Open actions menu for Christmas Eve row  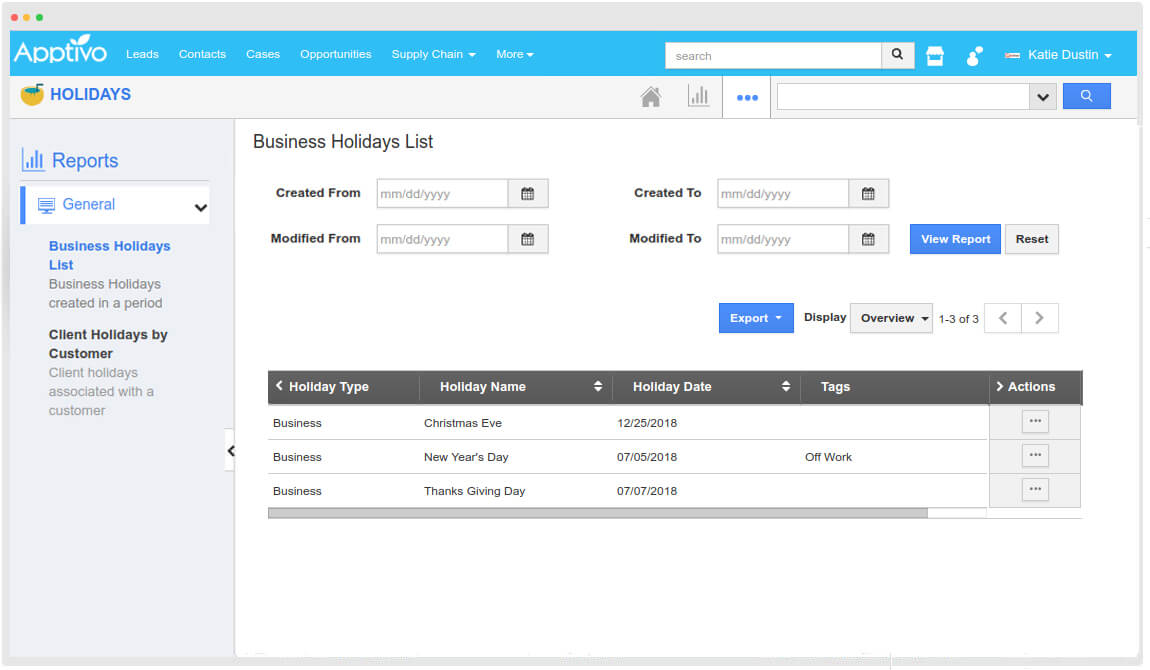click(x=1035, y=422)
